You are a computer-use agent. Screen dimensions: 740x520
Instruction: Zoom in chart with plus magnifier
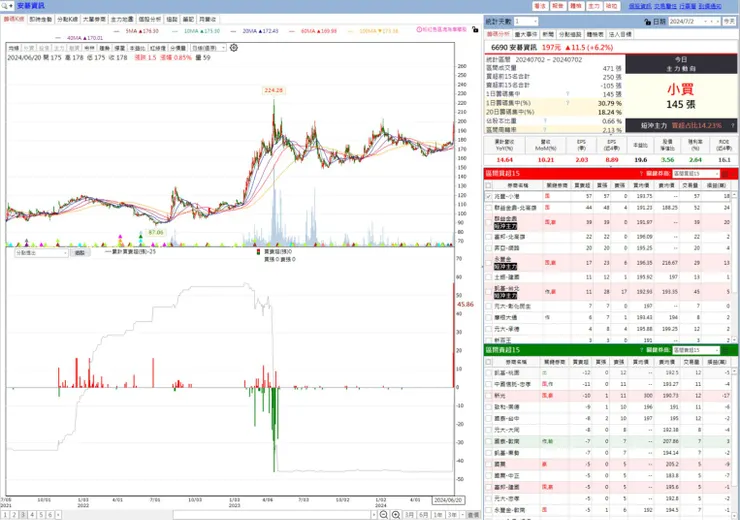coord(396,515)
